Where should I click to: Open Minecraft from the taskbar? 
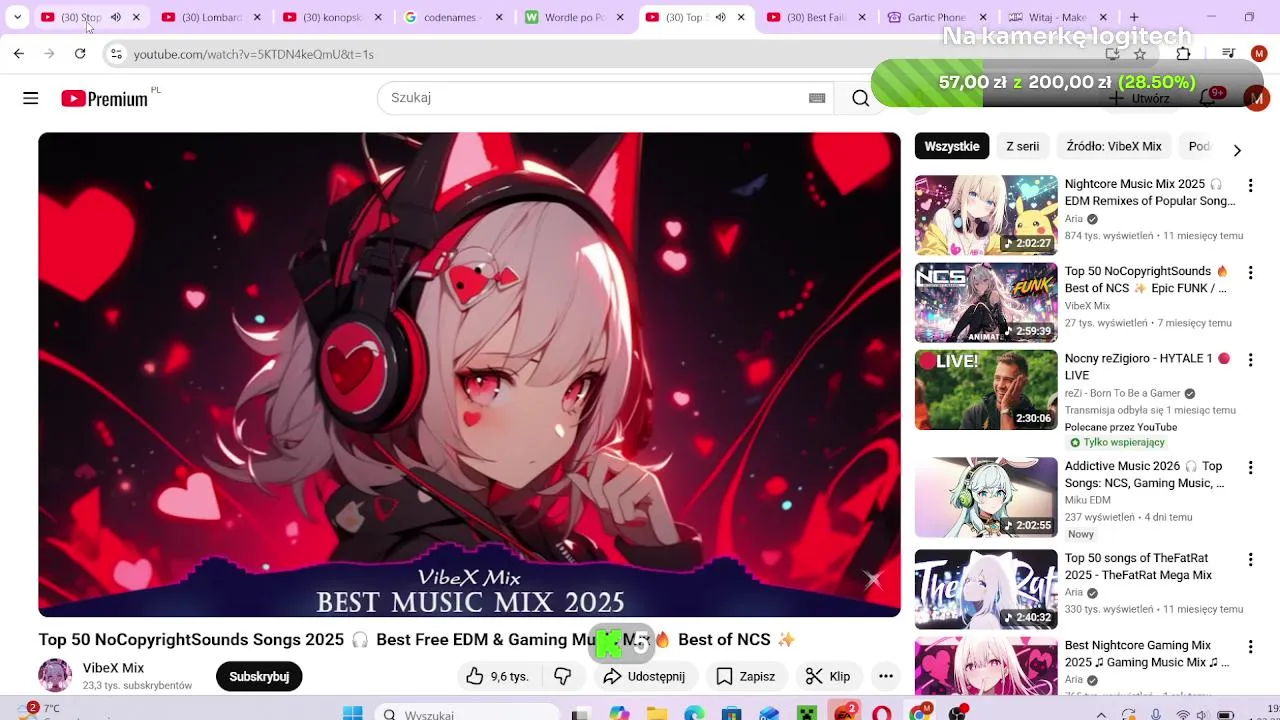[806, 713]
